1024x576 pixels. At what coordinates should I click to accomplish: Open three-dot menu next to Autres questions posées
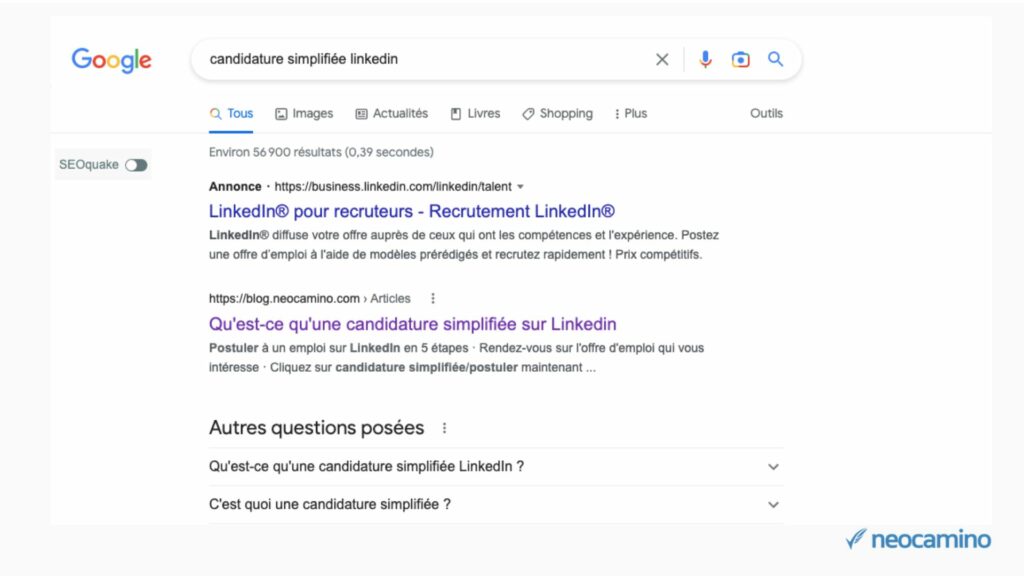444,428
